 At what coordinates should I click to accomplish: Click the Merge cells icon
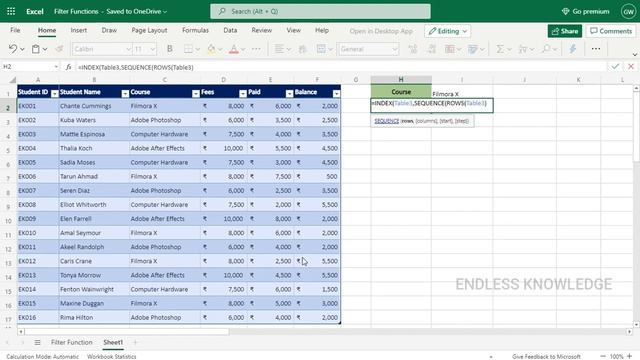coord(321,49)
